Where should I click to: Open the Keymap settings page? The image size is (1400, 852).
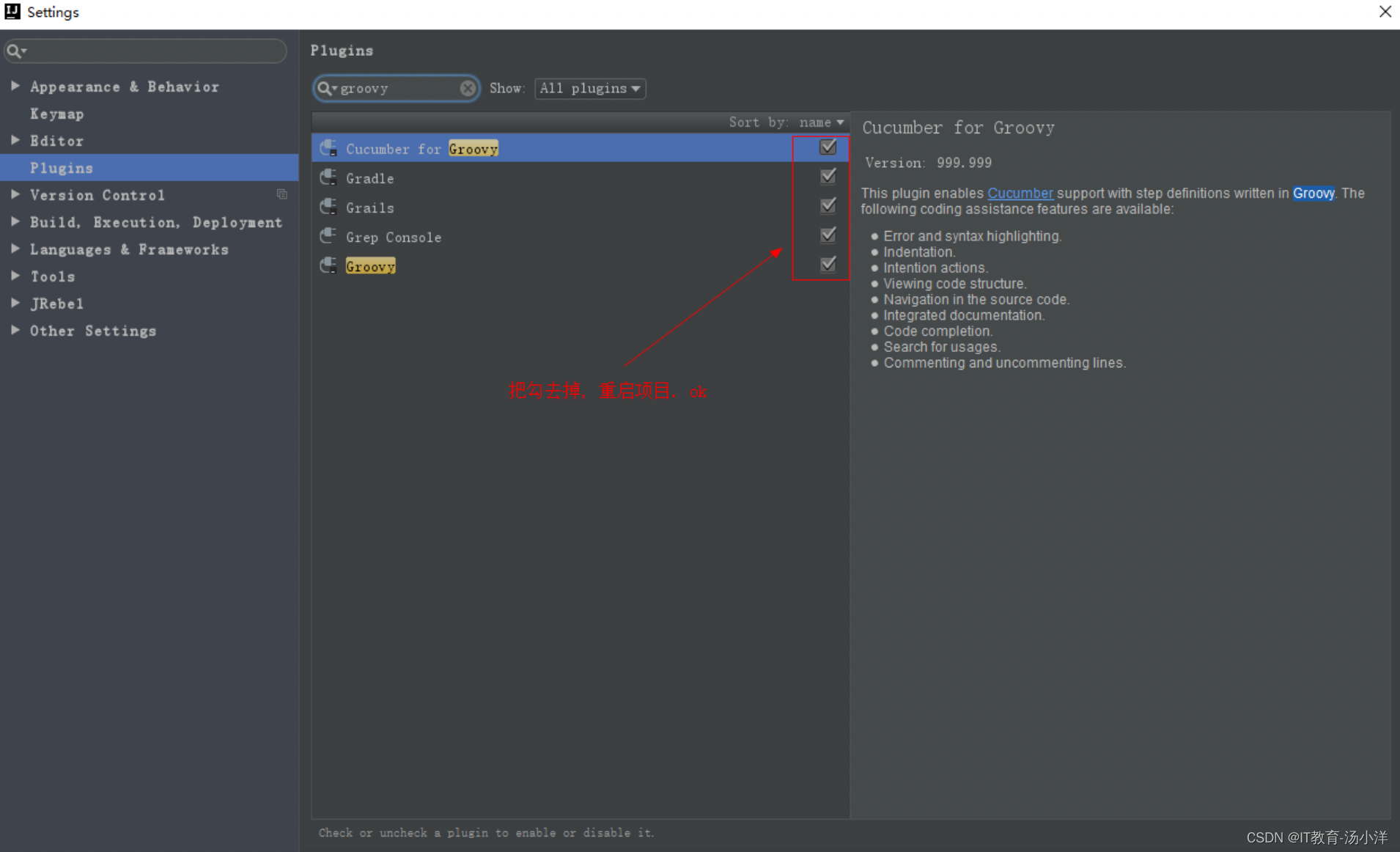(57, 114)
